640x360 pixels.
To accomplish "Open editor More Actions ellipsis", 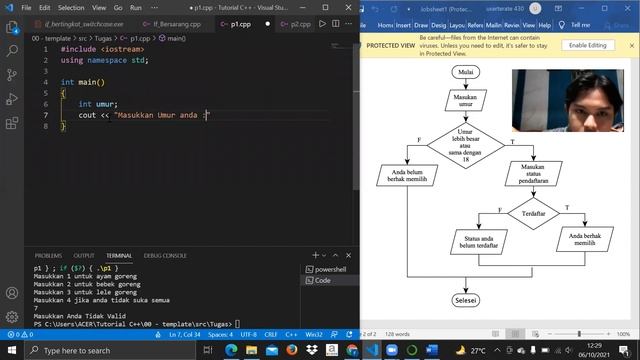I will point(348,24).
